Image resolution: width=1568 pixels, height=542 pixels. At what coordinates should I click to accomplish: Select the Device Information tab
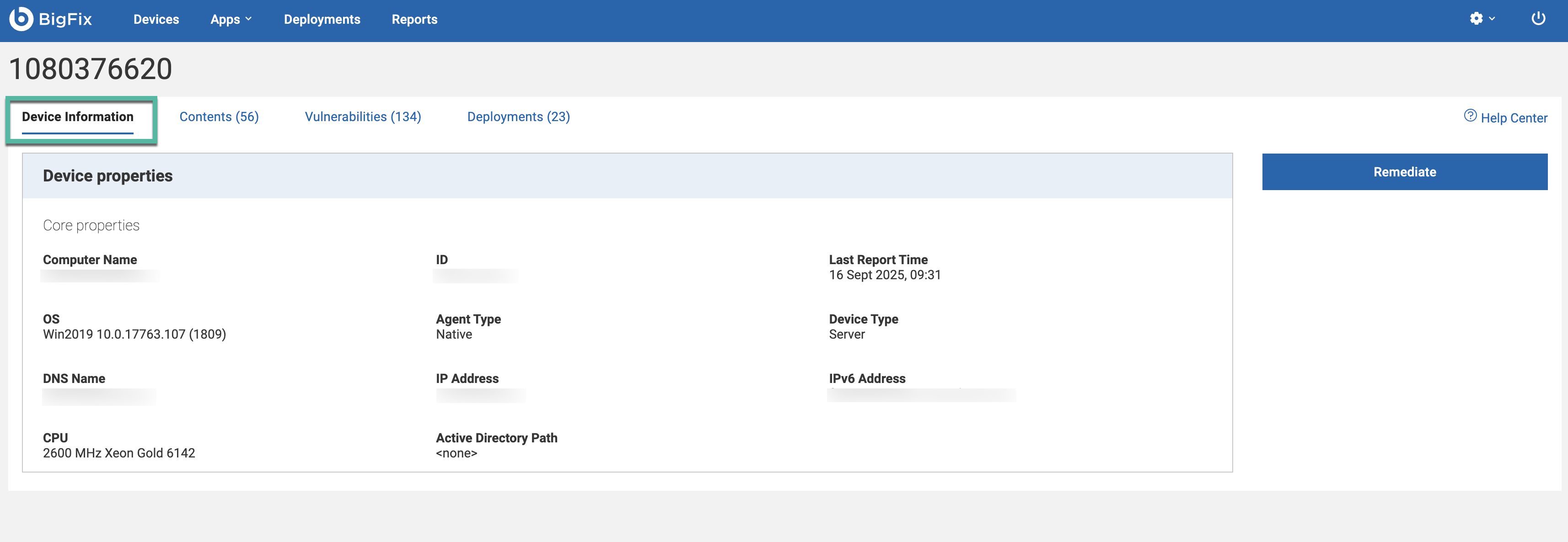[78, 117]
